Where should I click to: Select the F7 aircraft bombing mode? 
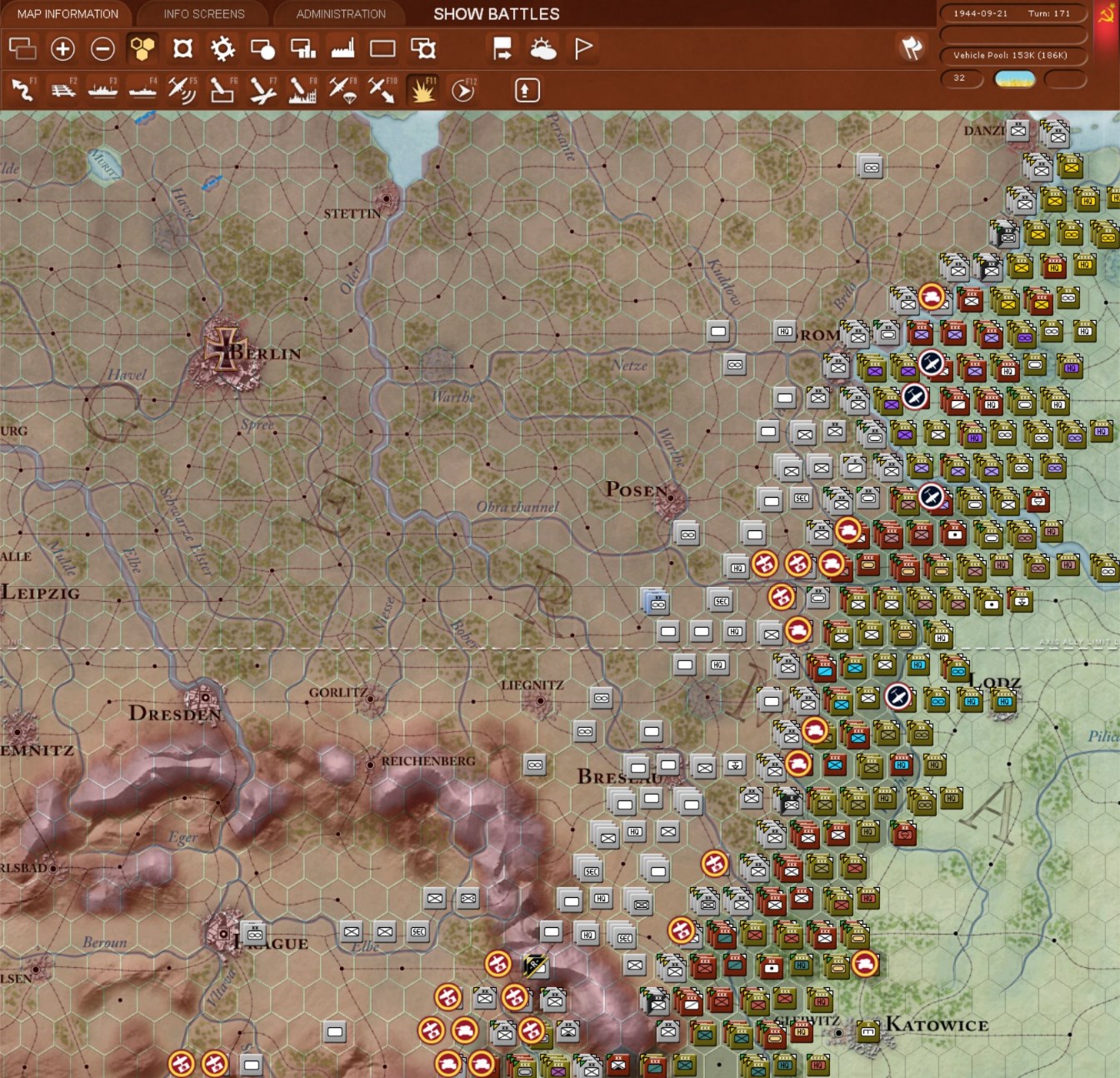(x=262, y=89)
